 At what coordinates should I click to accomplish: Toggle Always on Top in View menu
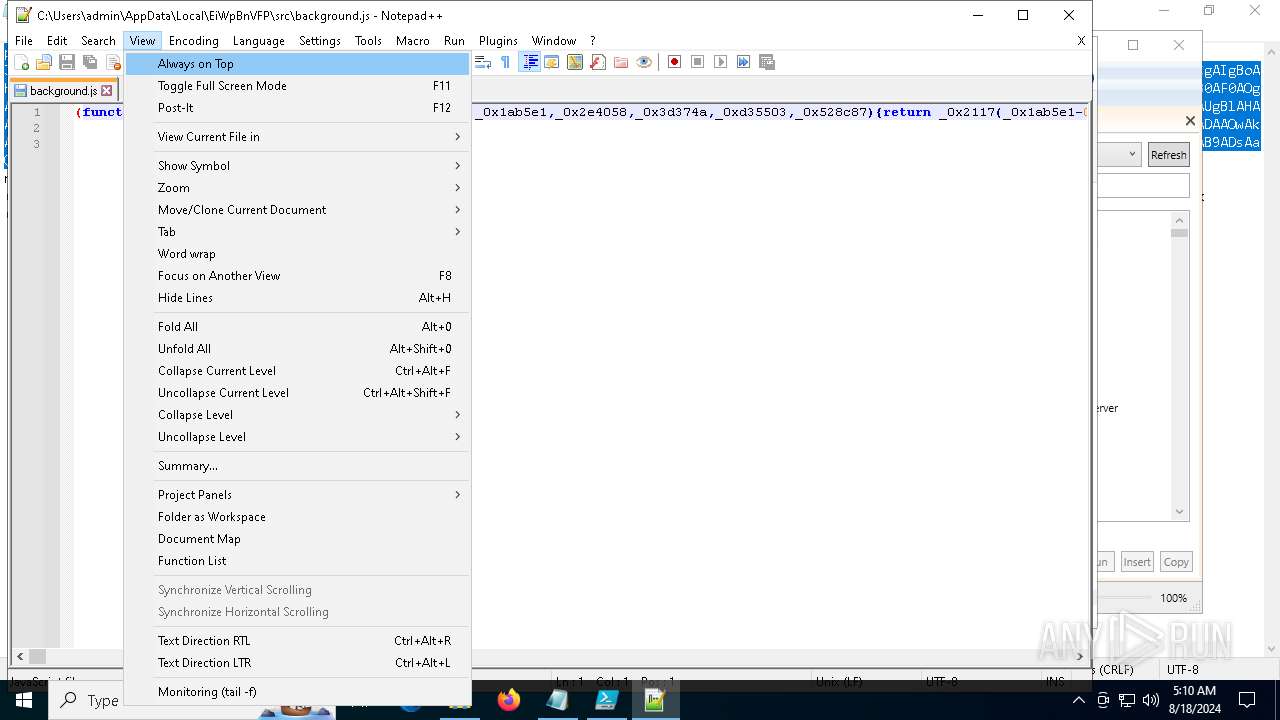297,64
